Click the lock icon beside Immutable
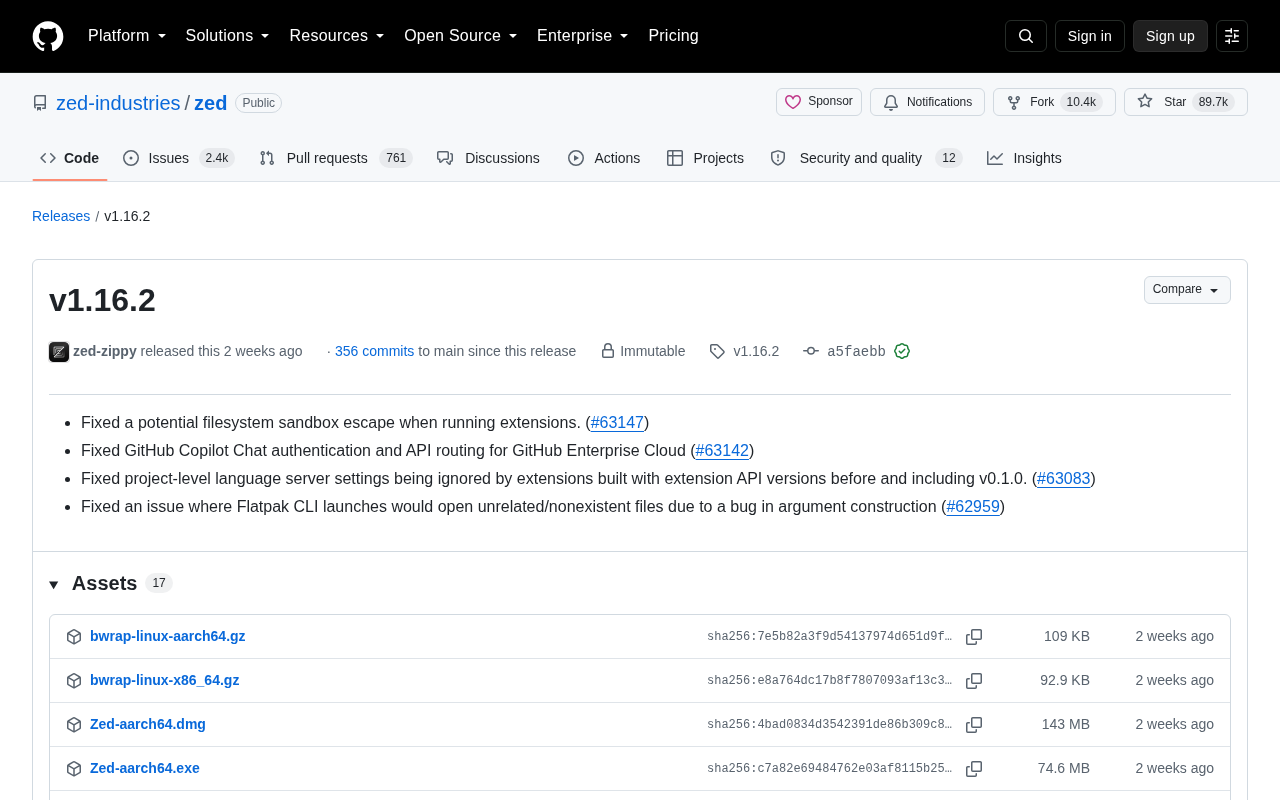This screenshot has height=800, width=1280. point(608,351)
